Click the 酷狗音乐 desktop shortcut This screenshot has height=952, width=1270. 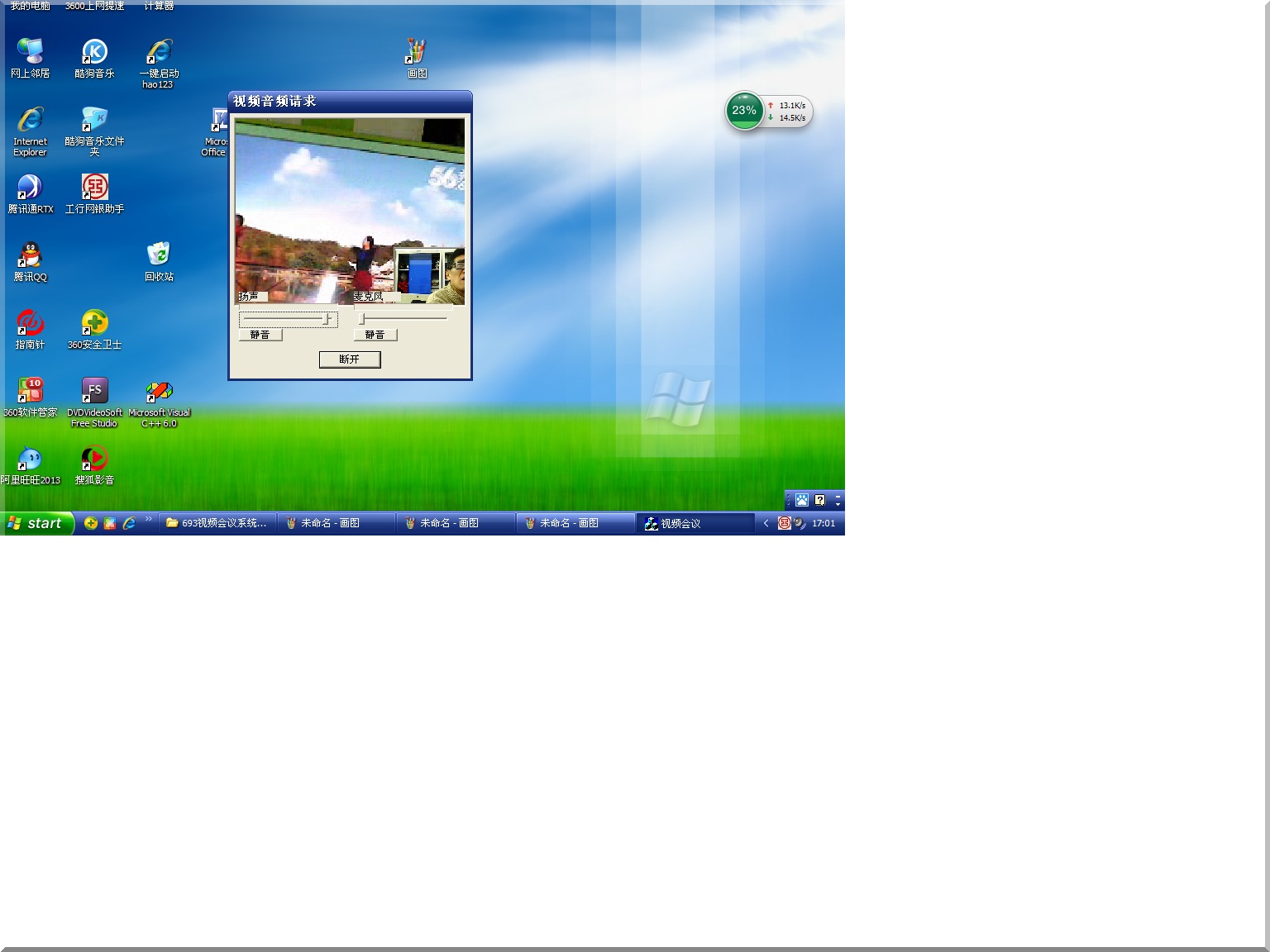[x=94, y=52]
